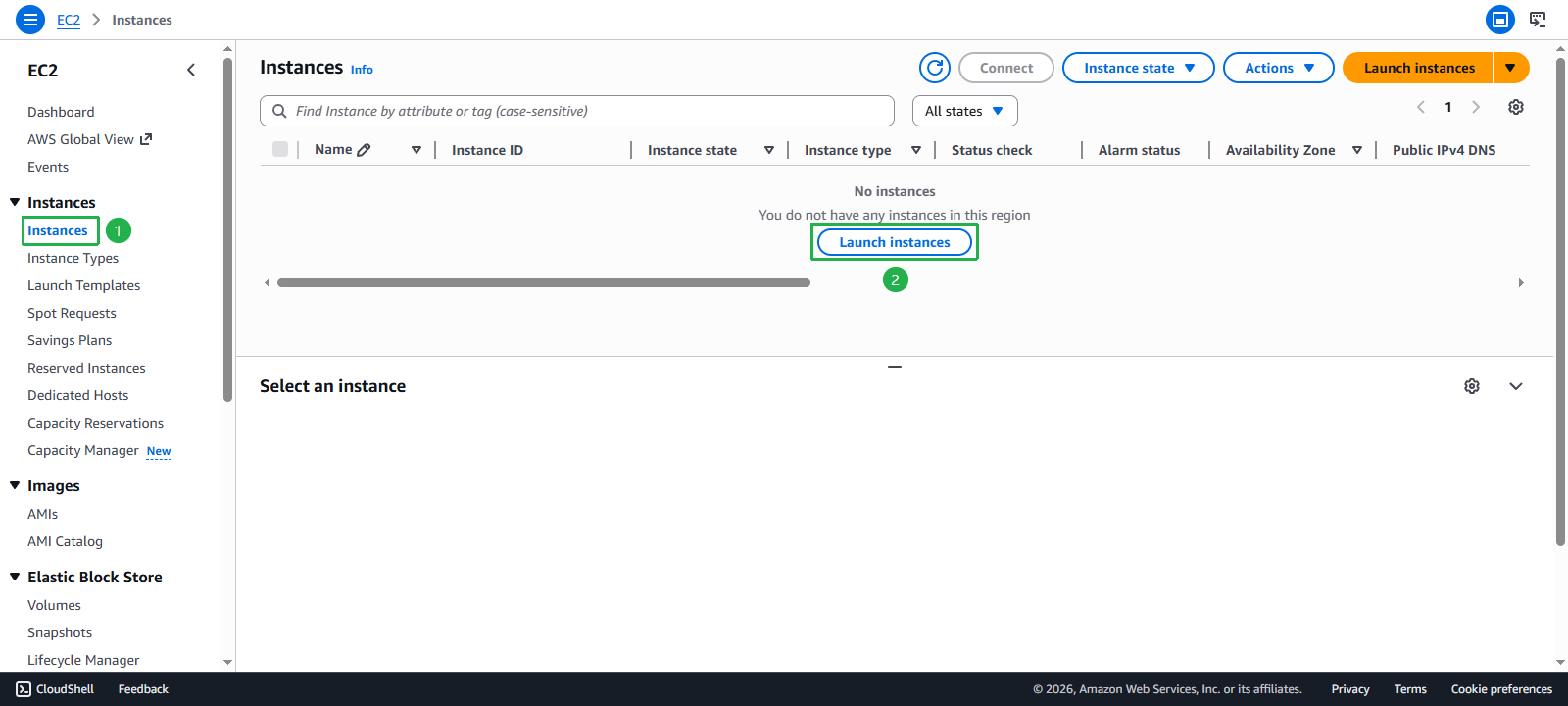This screenshot has width=1568, height=706.
Task: Open Events in the sidebar
Action: pyautogui.click(x=48, y=167)
